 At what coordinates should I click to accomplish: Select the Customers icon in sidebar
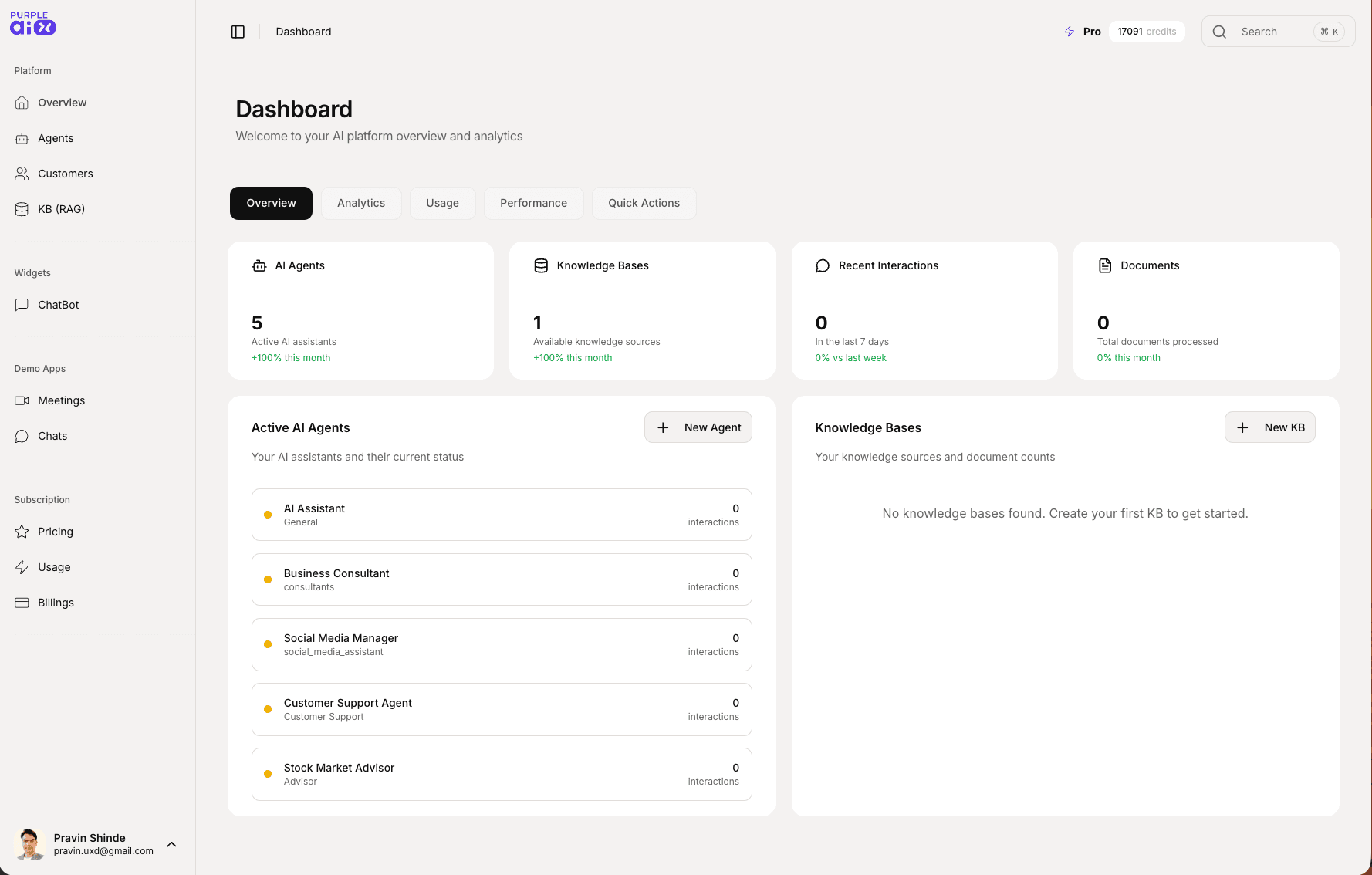pyautogui.click(x=22, y=173)
